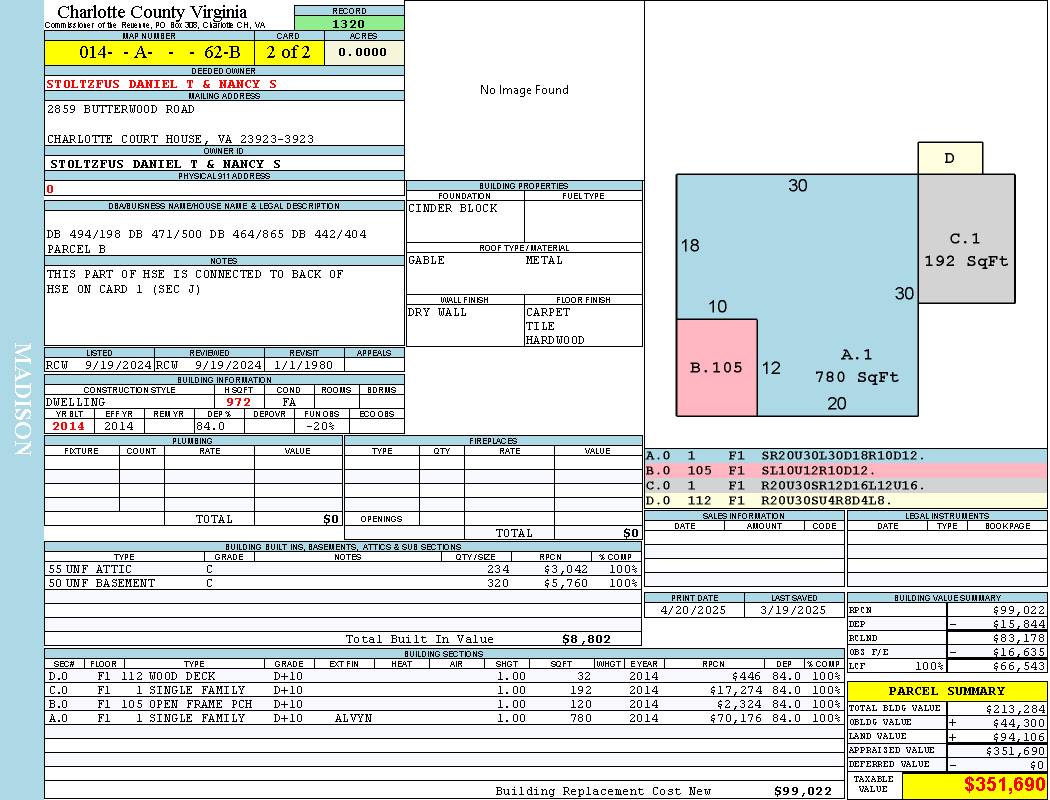
Task: Click the acres value 0.0000
Action: (363, 52)
